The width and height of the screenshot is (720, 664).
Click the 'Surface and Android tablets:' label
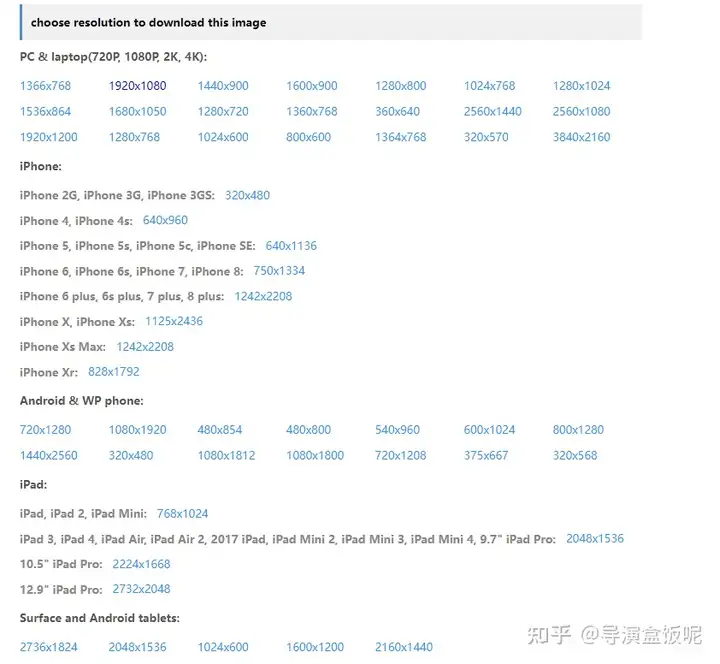coord(100,618)
